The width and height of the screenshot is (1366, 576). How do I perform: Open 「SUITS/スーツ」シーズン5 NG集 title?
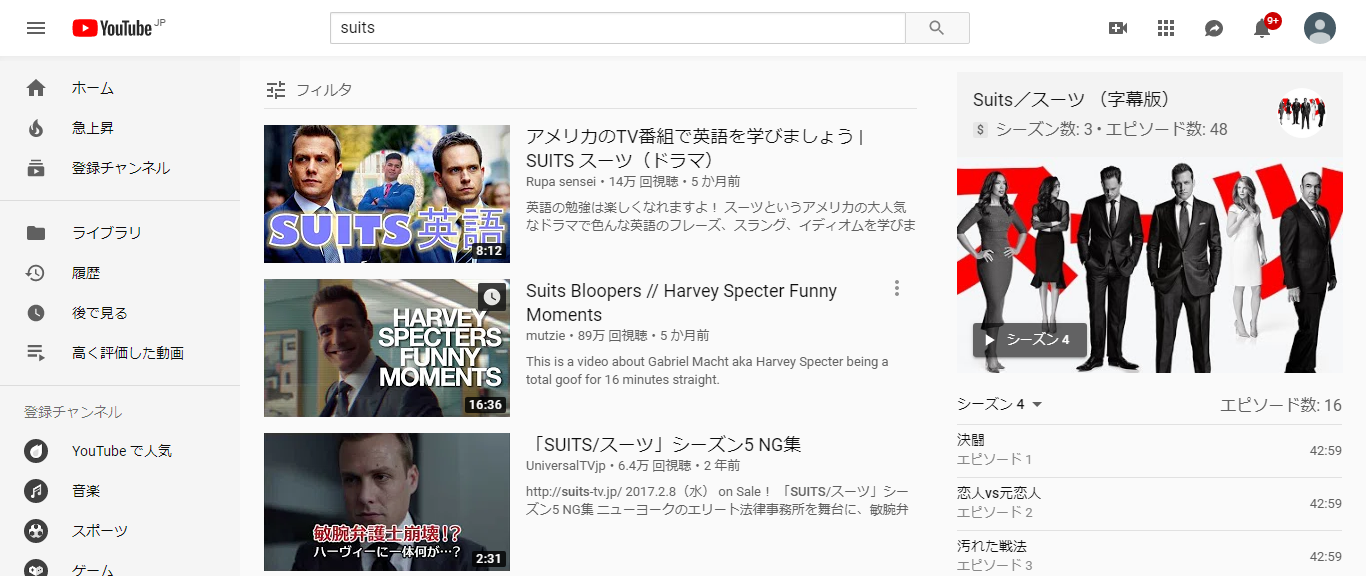coord(664,444)
